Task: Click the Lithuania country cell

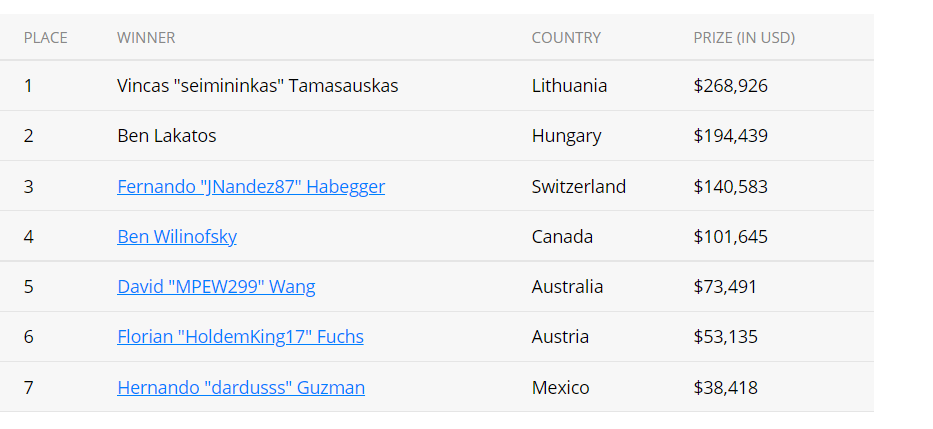Action: [569, 86]
